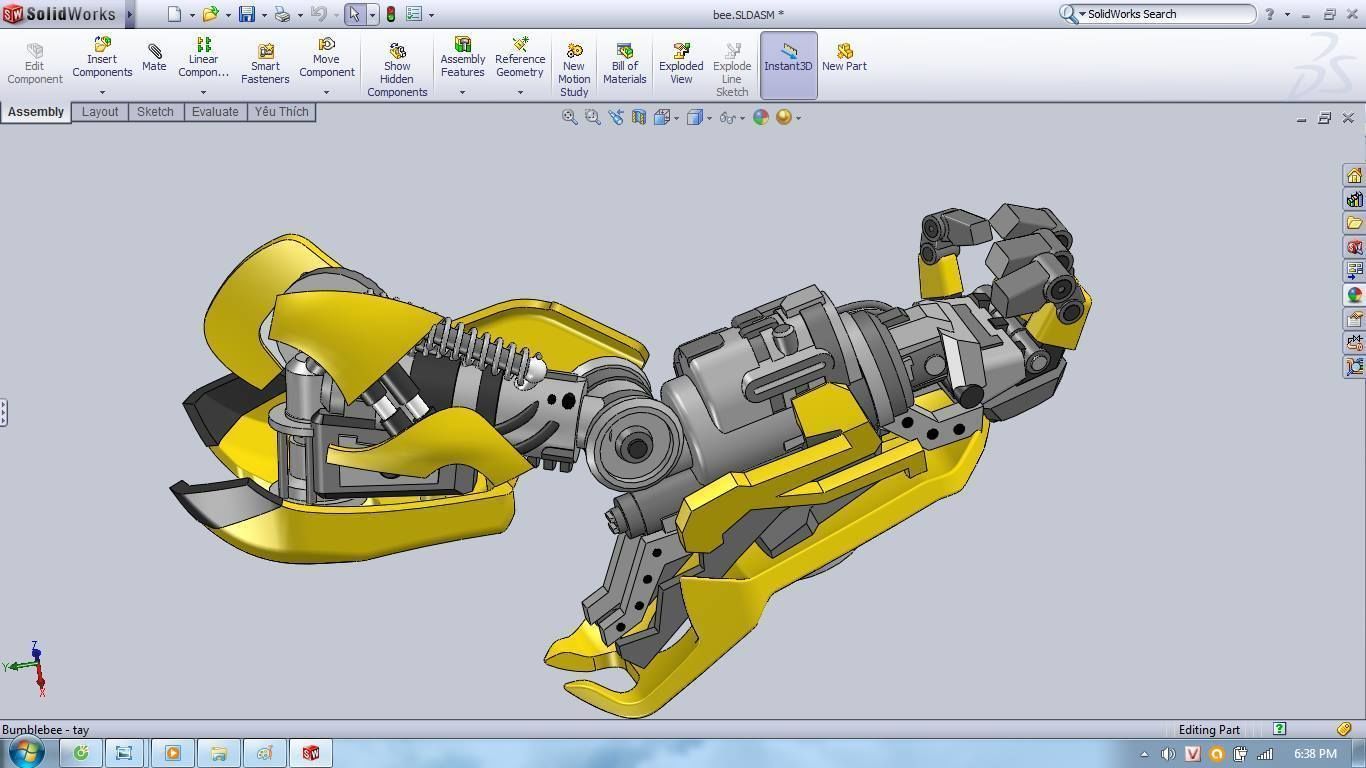Expand Reference Geometry dropdown arrow
This screenshot has width=1366, height=768.
click(x=520, y=92)
